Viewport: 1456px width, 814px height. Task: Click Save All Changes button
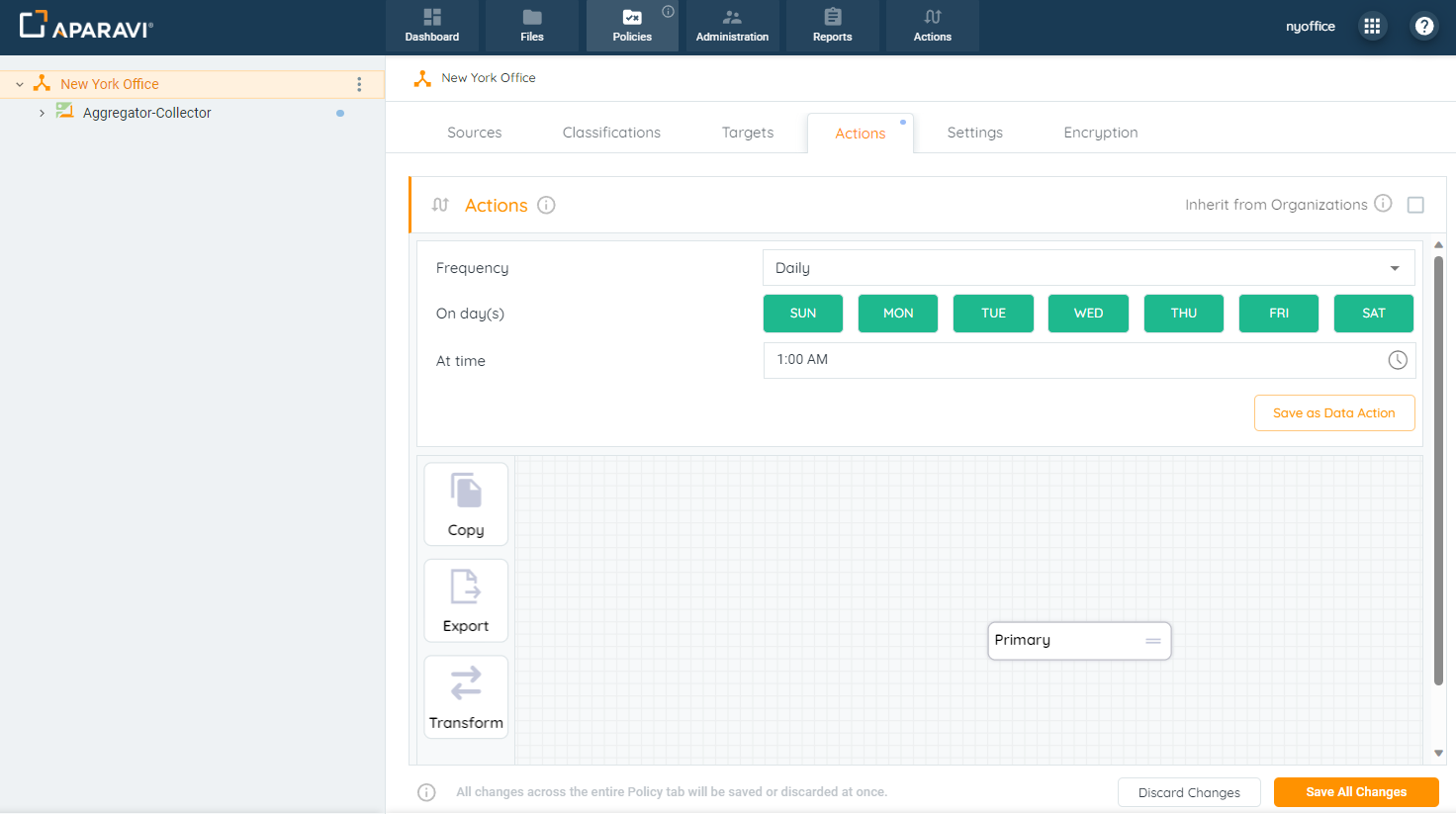pos(1355,792)
